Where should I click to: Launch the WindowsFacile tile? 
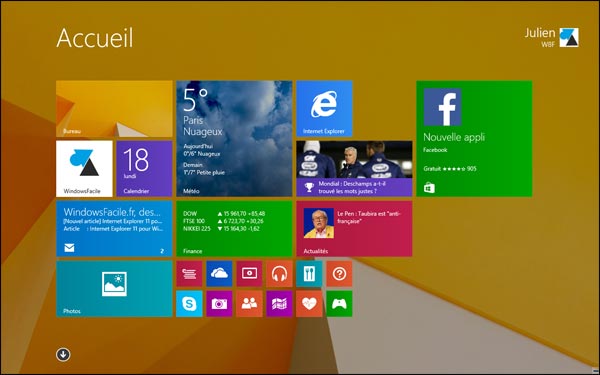coord(84,169)
